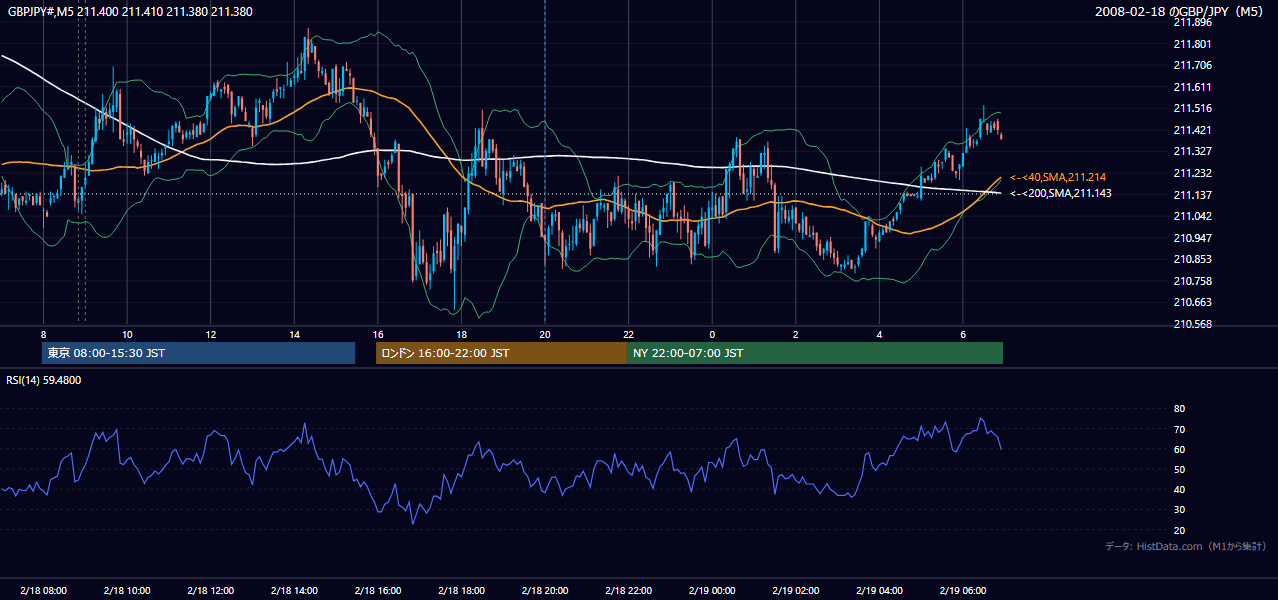The image size is (1278, 600).
Task: Click price axis label 211.137
Action: 1192,195
